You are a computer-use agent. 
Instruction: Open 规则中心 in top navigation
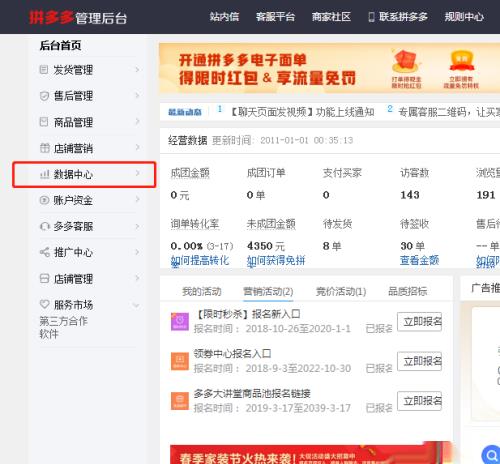tap(464, 17)
